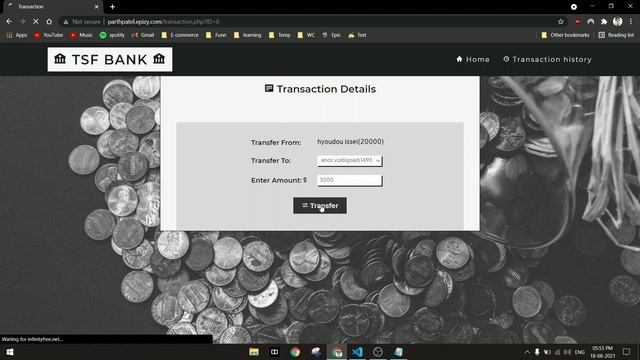
Task: Open the Reading list
Action: pos(616,35)
